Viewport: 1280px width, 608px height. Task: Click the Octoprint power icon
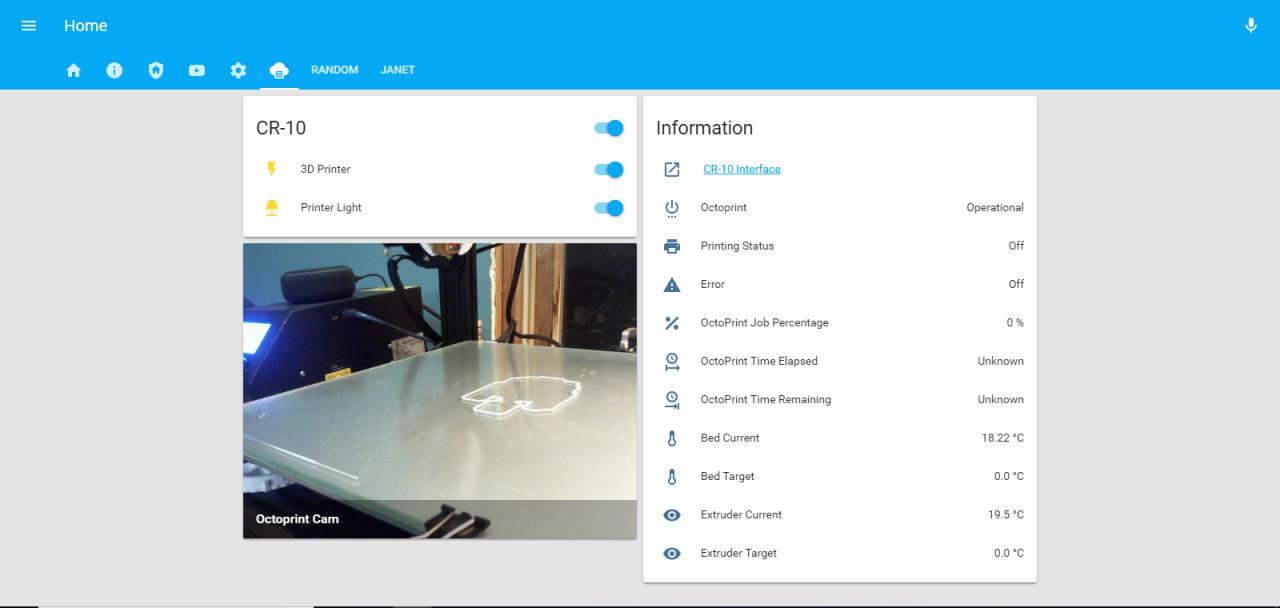click(x=672, y=208)
